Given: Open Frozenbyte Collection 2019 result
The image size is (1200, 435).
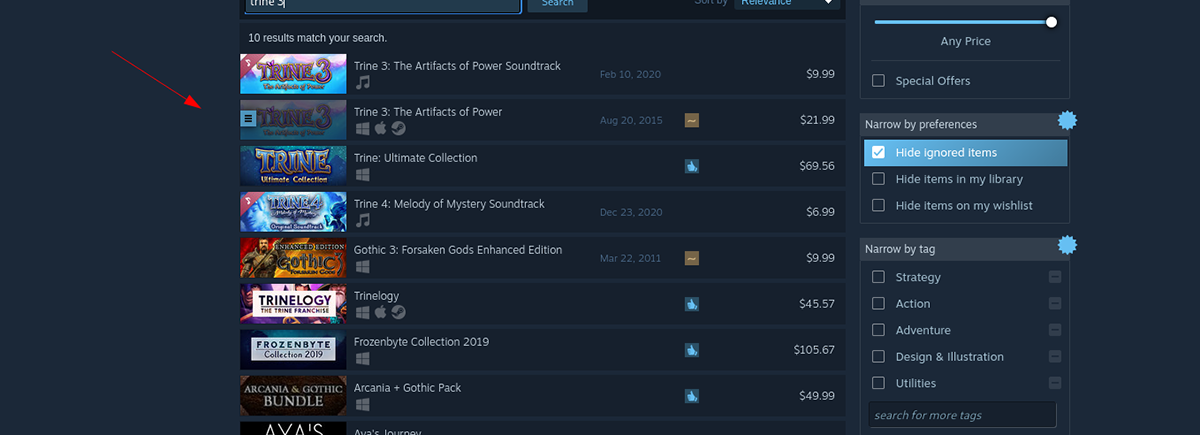Looking at the screenshot, I should point(421,342).
